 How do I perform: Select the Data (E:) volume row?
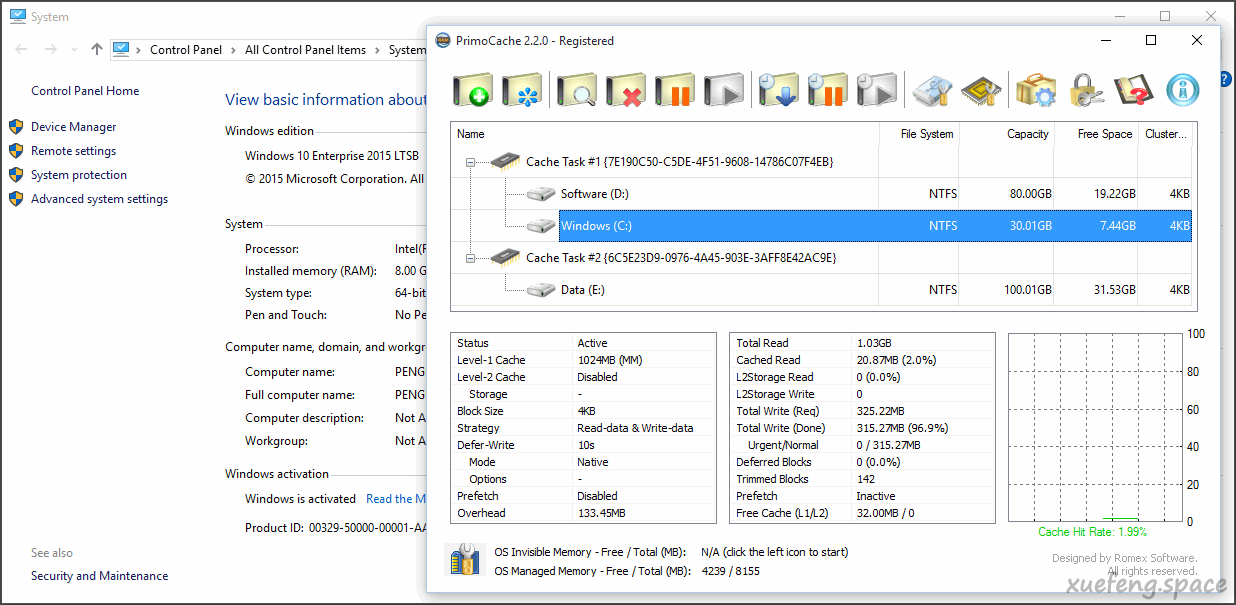coord(823,290)
